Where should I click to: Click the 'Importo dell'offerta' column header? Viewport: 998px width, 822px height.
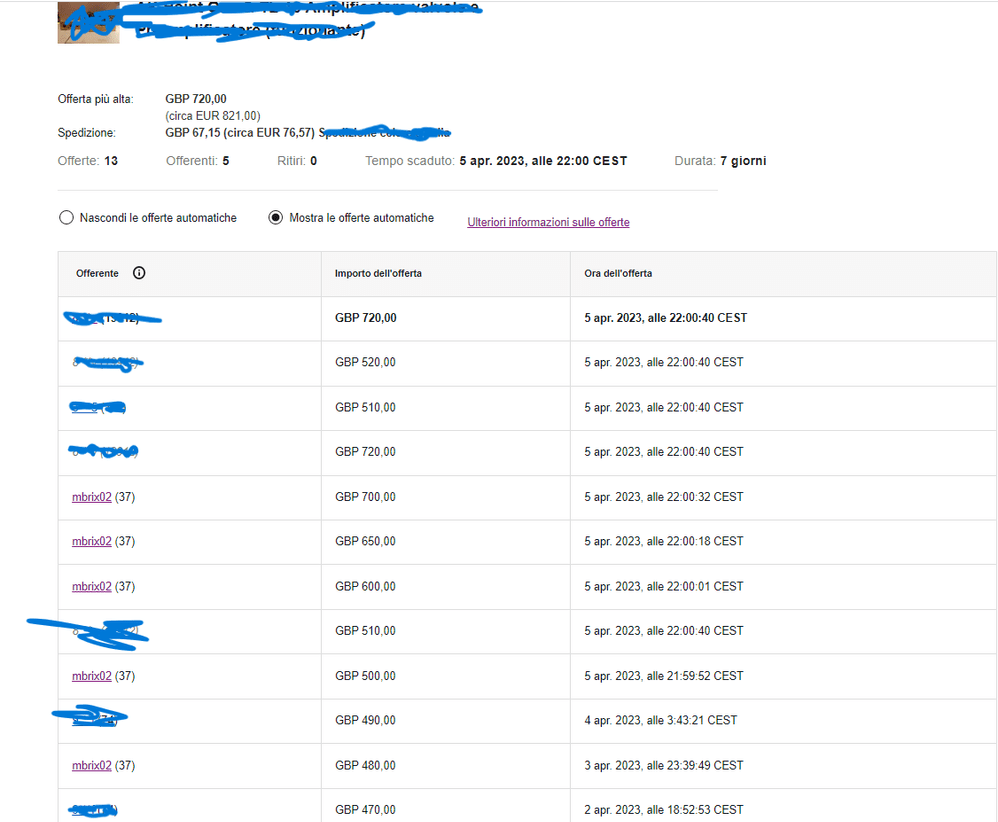pos(378,273)
